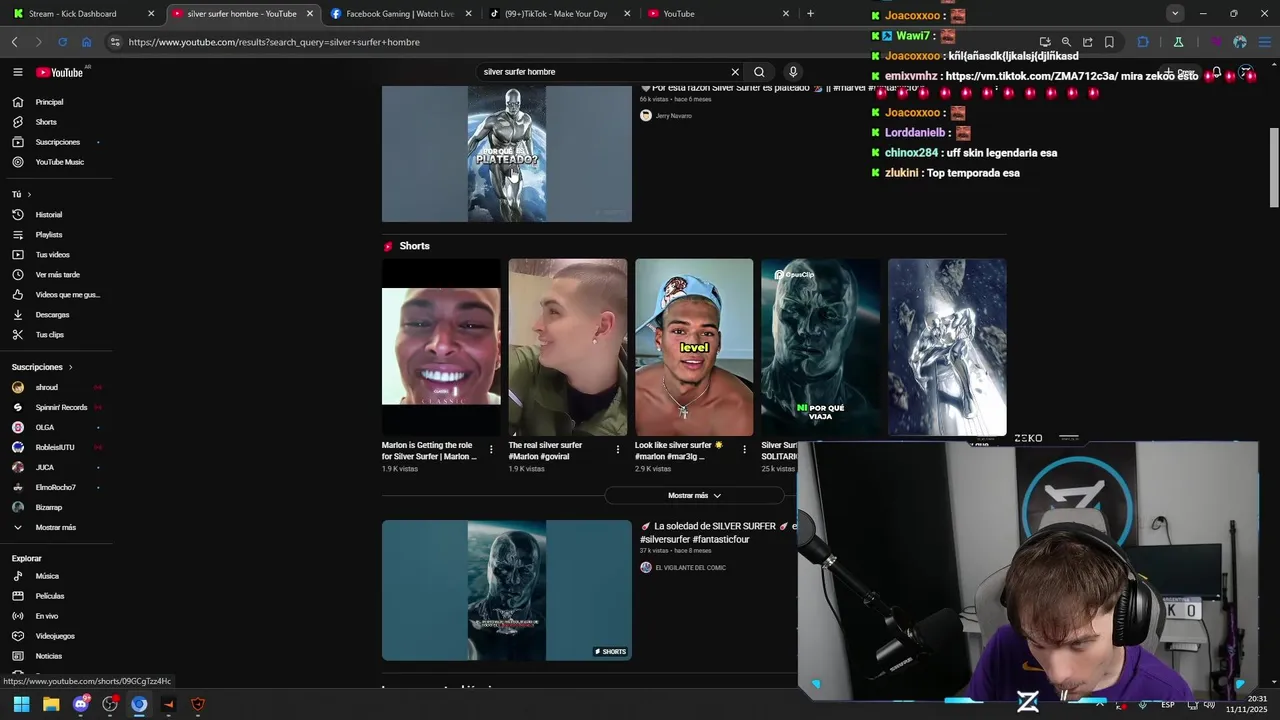Viewport: 1280px width, 720px height.
Task: Play the smiling man Shorts thumbnail
Action: [x=441, y=347]
